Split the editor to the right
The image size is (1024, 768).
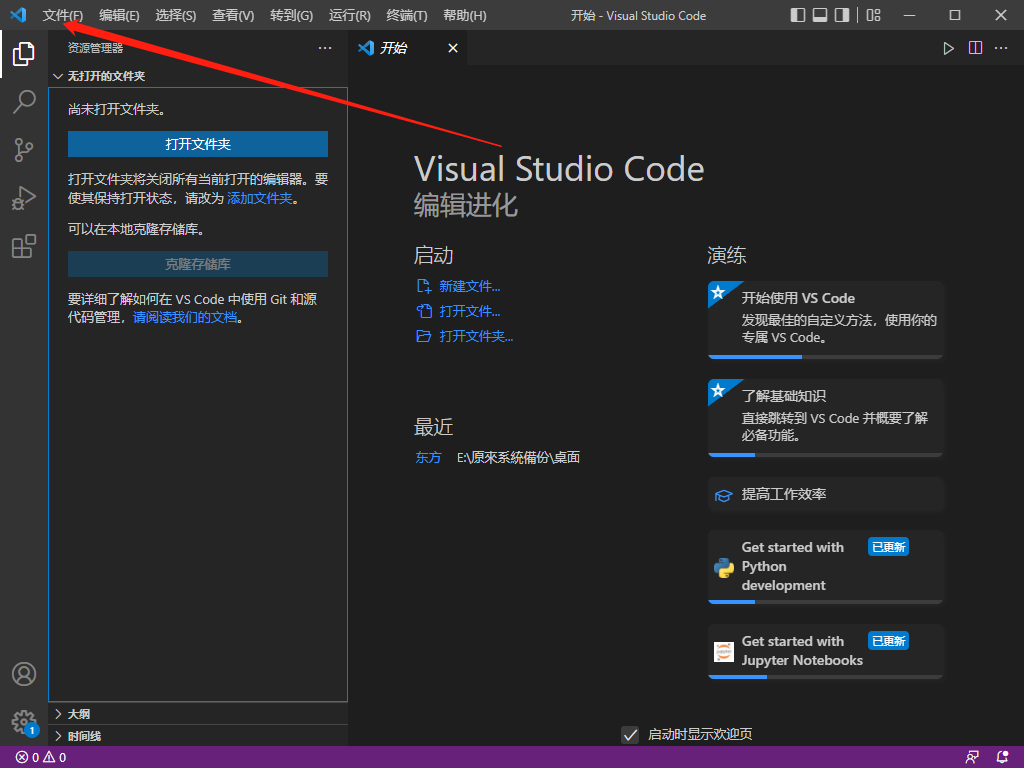975,48
